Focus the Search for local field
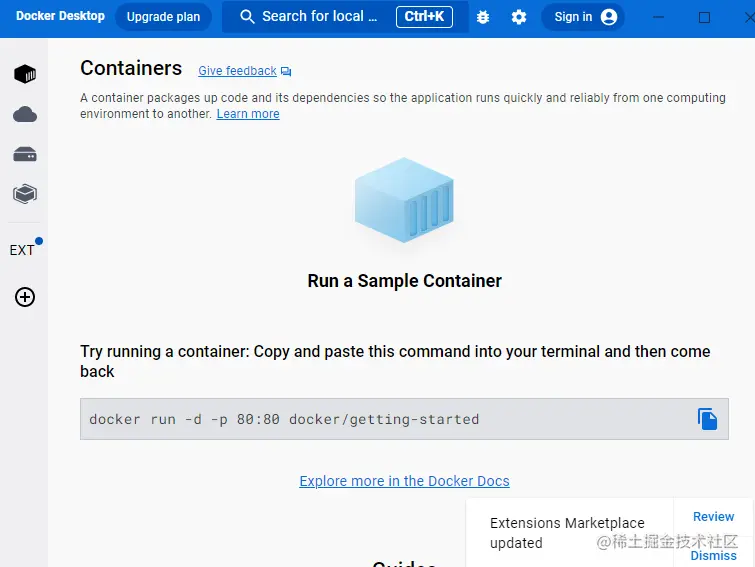 coord(345,17)
